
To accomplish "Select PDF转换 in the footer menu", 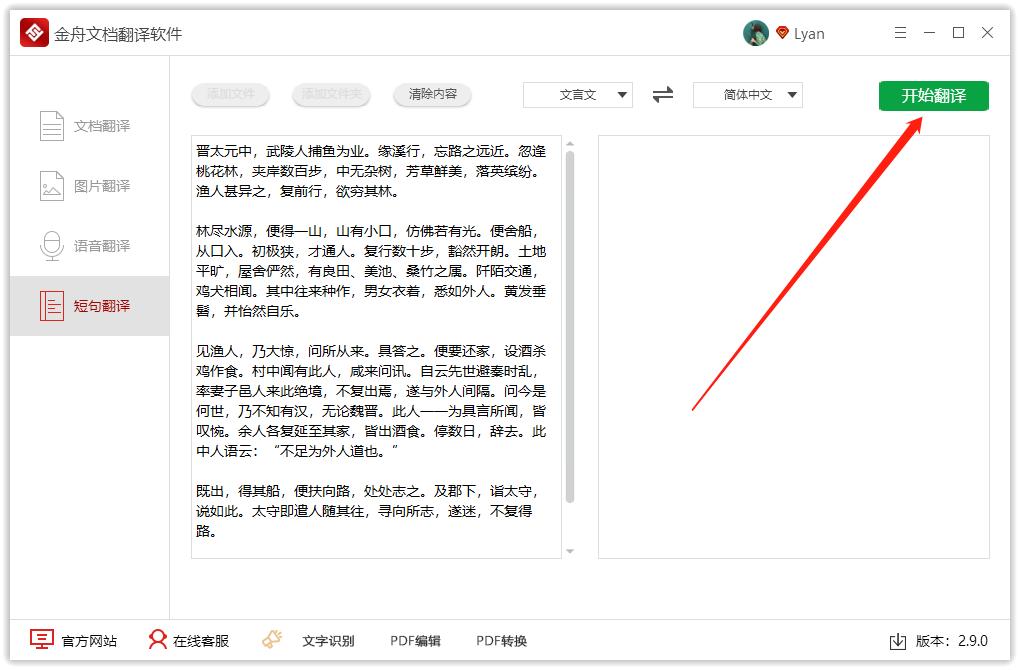I will click(500, 640).
